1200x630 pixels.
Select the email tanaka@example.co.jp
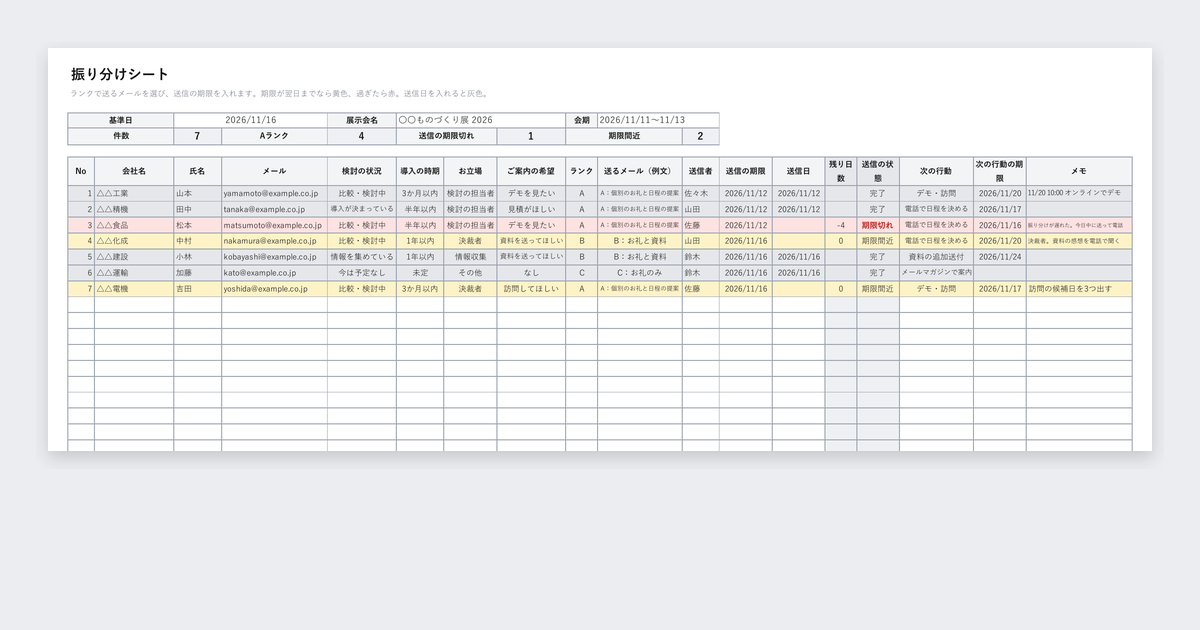point(274,209)
